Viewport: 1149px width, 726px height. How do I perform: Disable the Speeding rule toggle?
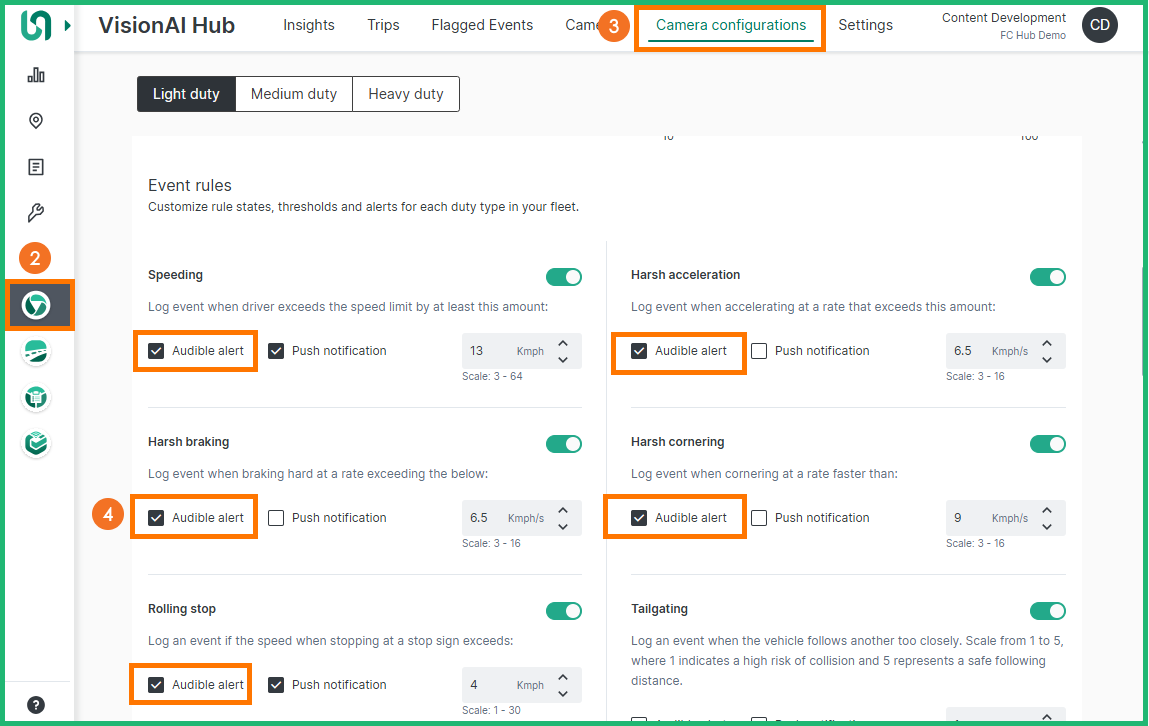pyautogui.click(x=564, y=277)
